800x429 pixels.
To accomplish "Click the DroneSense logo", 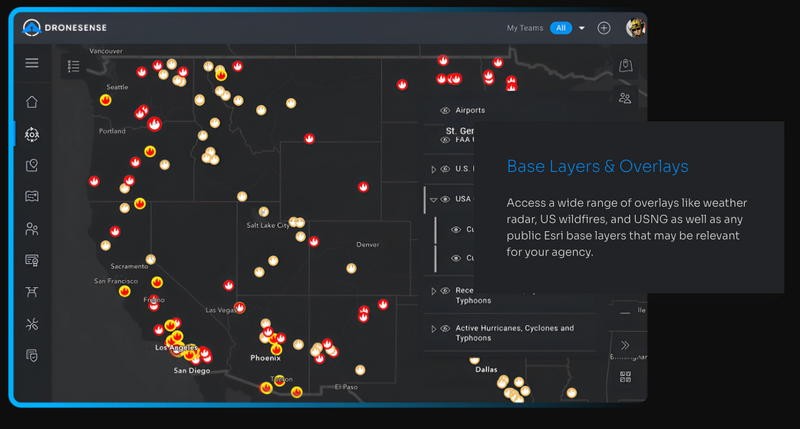I will [70, 28].
